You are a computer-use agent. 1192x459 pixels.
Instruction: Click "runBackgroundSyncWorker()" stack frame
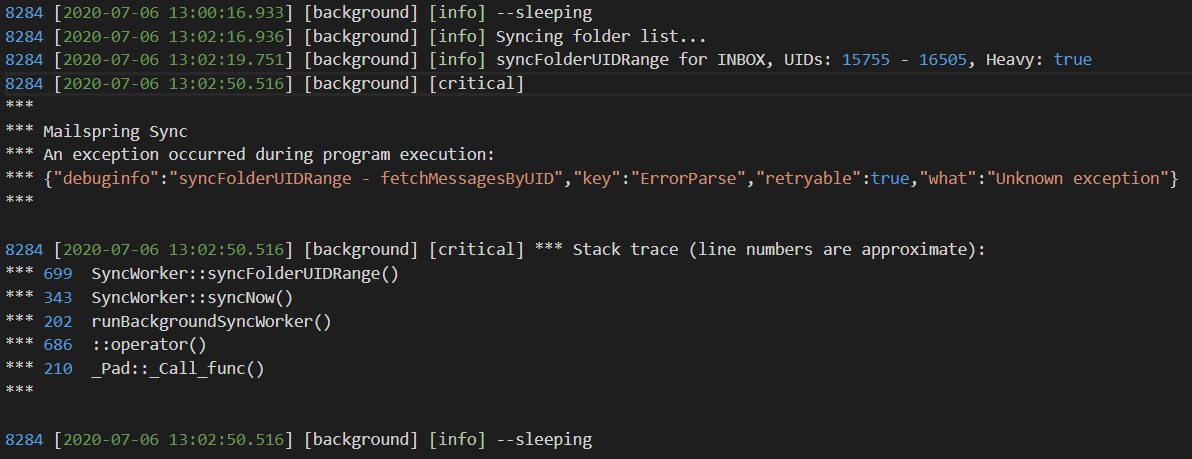(211, 321)
